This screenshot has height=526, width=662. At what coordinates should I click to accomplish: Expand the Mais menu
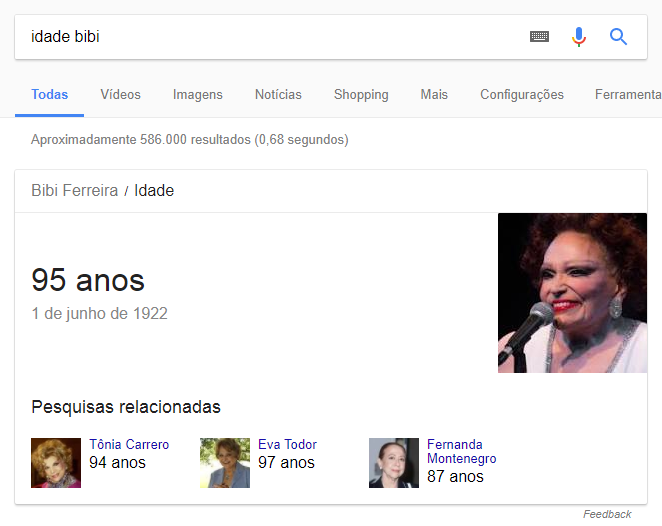click(x=434, y=95)
